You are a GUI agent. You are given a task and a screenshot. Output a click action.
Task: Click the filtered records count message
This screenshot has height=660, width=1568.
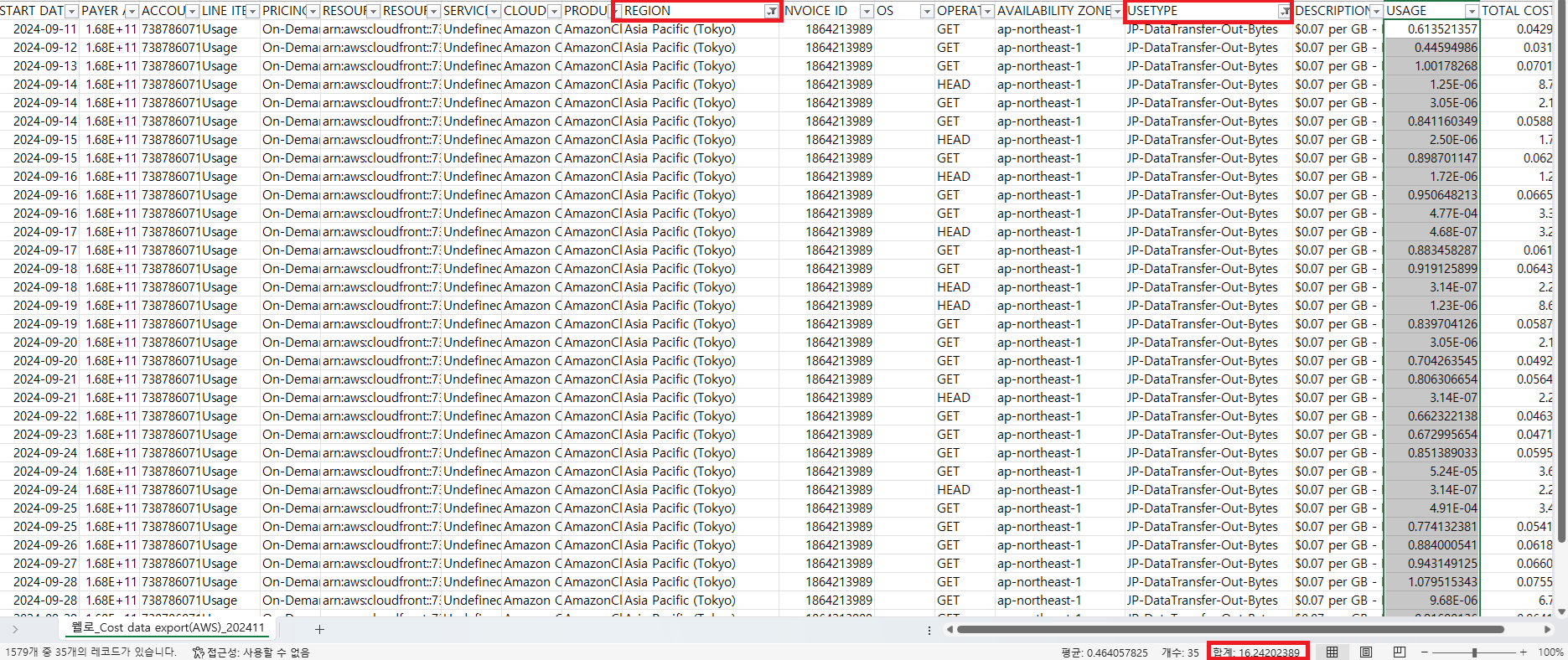click(91, 652)
